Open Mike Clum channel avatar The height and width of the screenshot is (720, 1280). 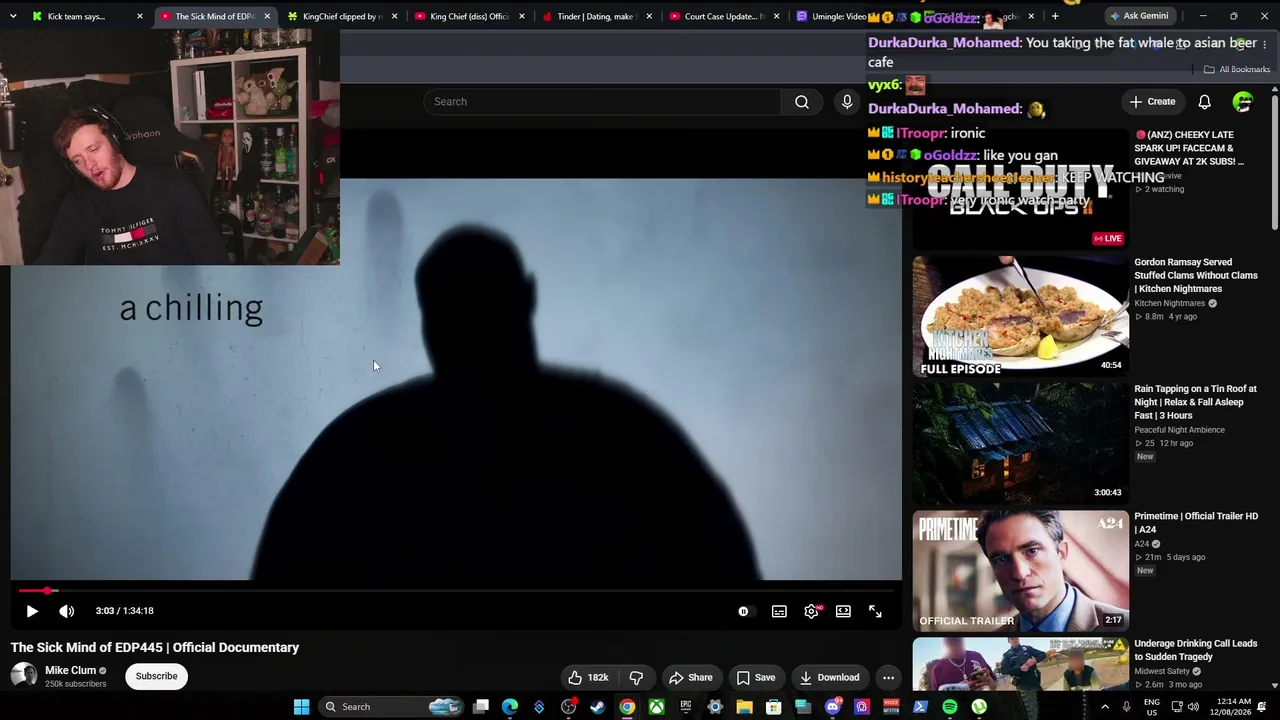click(24, 676)
